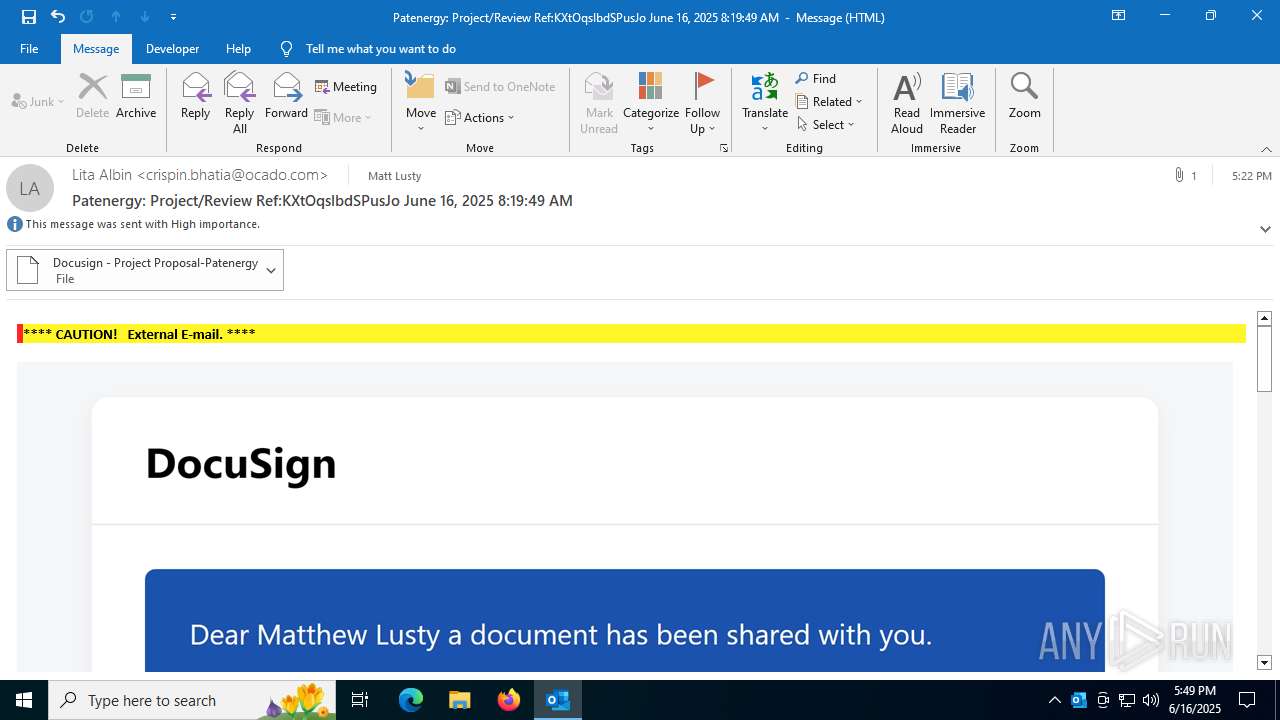Image resolution: width=1280 pixels, height=720 pixels.
Task: Click the message scrollbar down arrow
Action: pyautogui.click(x=1264, y=662)
